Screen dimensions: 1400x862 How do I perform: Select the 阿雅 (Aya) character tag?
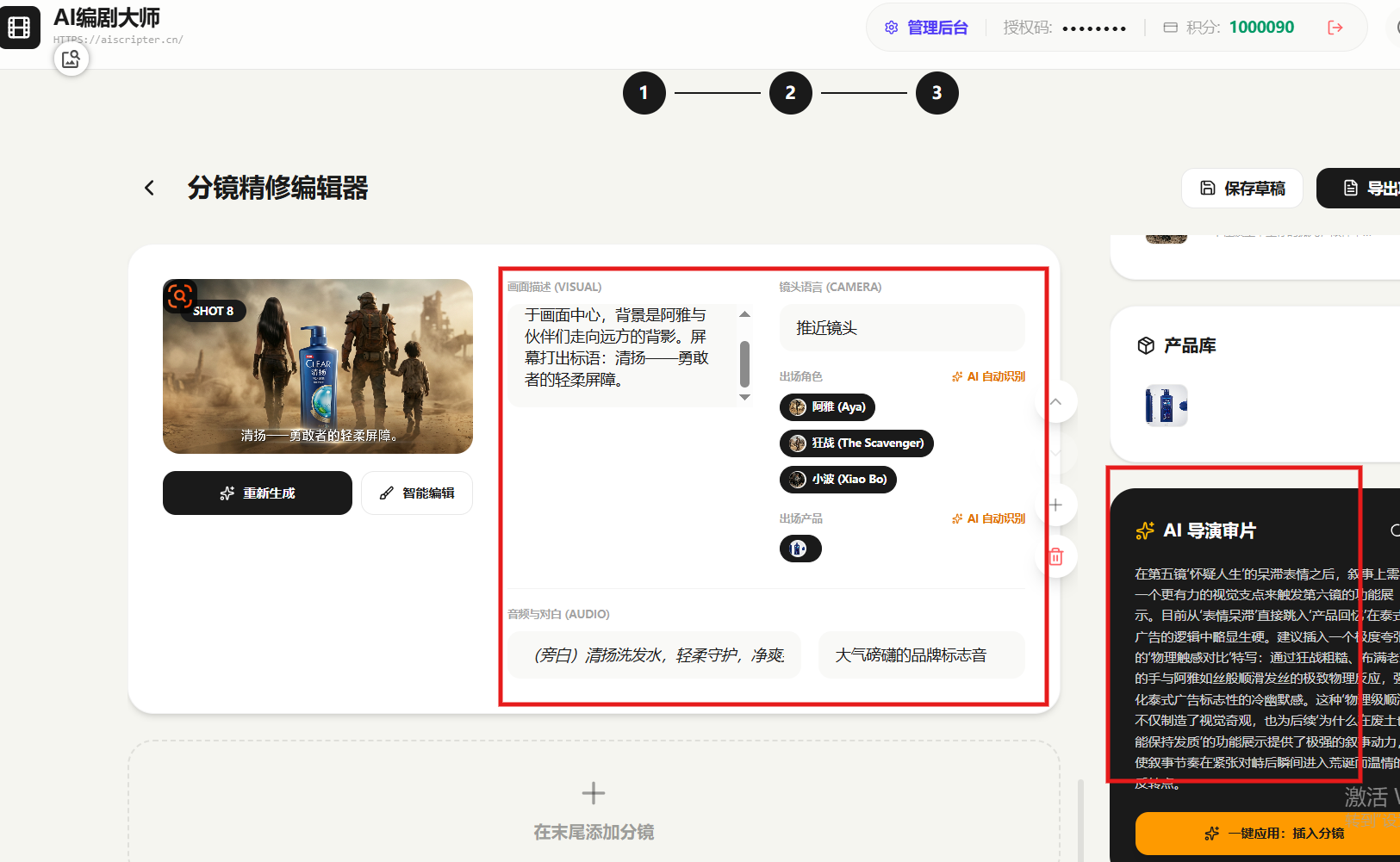point(827,407)
